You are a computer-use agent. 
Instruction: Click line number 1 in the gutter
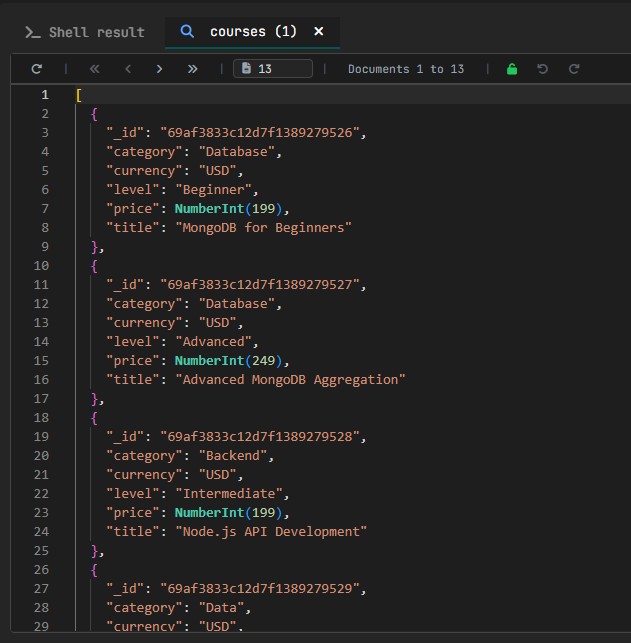click(45, 95)
